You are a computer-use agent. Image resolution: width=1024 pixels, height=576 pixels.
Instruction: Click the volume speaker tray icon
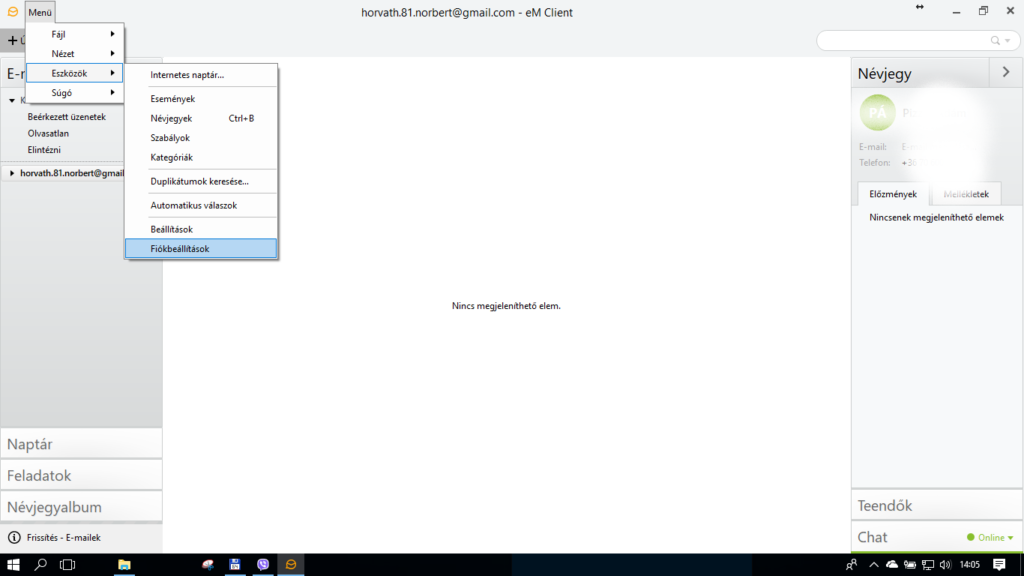tap(945, 564)
